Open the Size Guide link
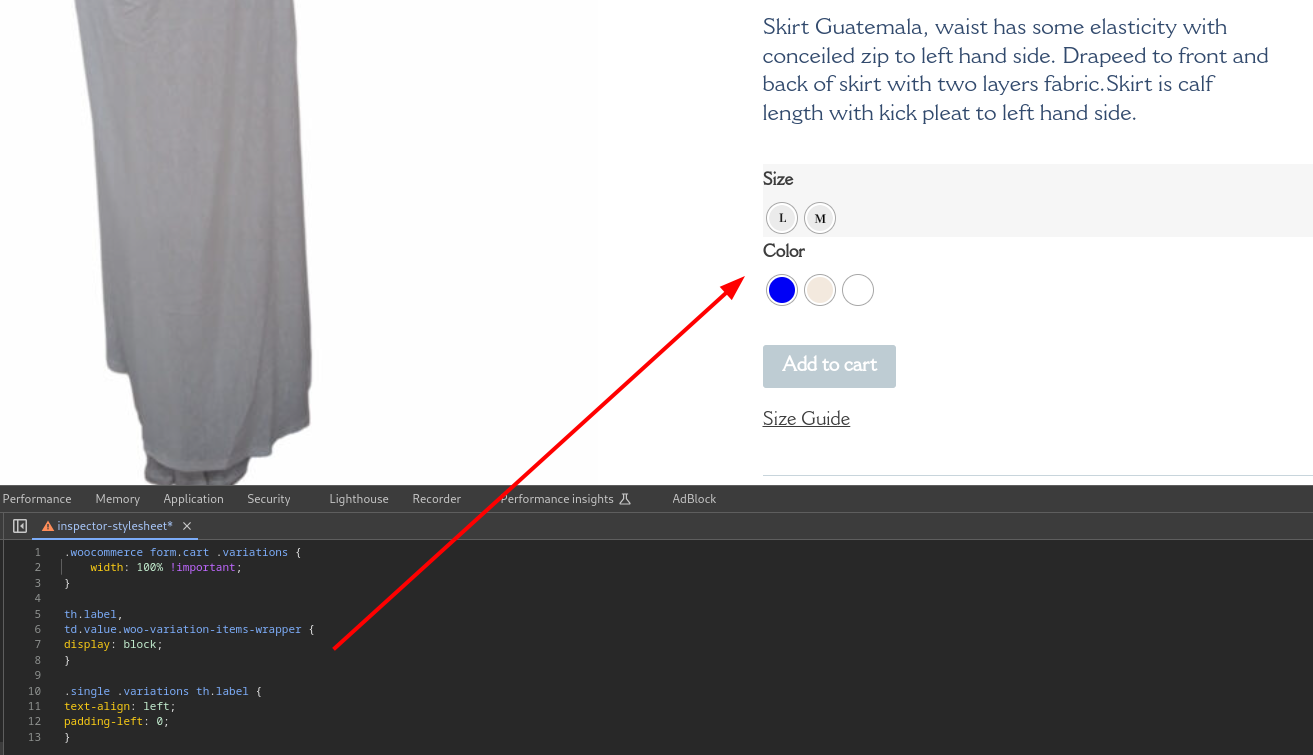The image size is (1313, 755). pyautogui.click(x=806, y=418)
